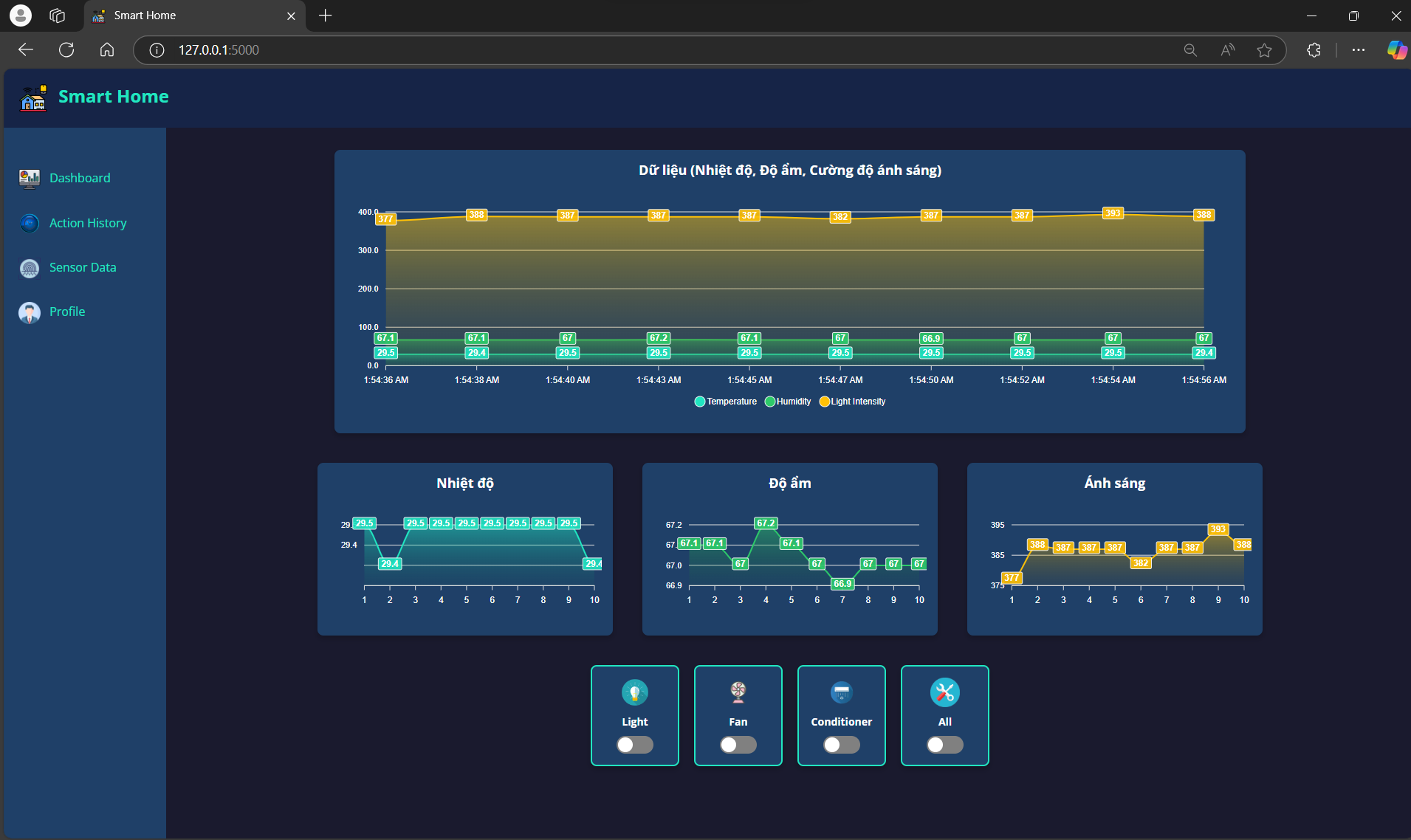Click the light bulb icon on Light card
This screenshot has width=1411, height=840.
tap(635, 692)
